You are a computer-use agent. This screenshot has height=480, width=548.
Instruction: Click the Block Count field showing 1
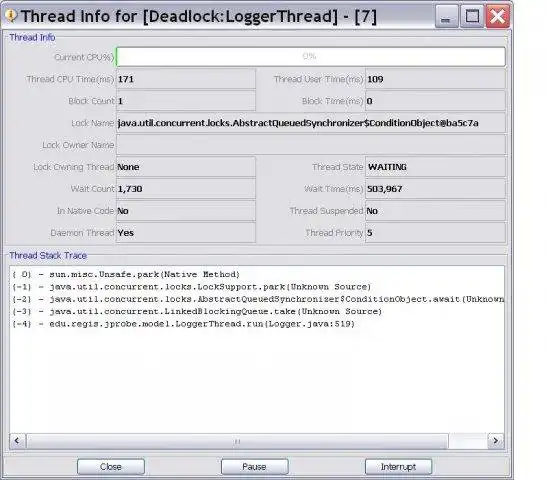coord(186,101)
